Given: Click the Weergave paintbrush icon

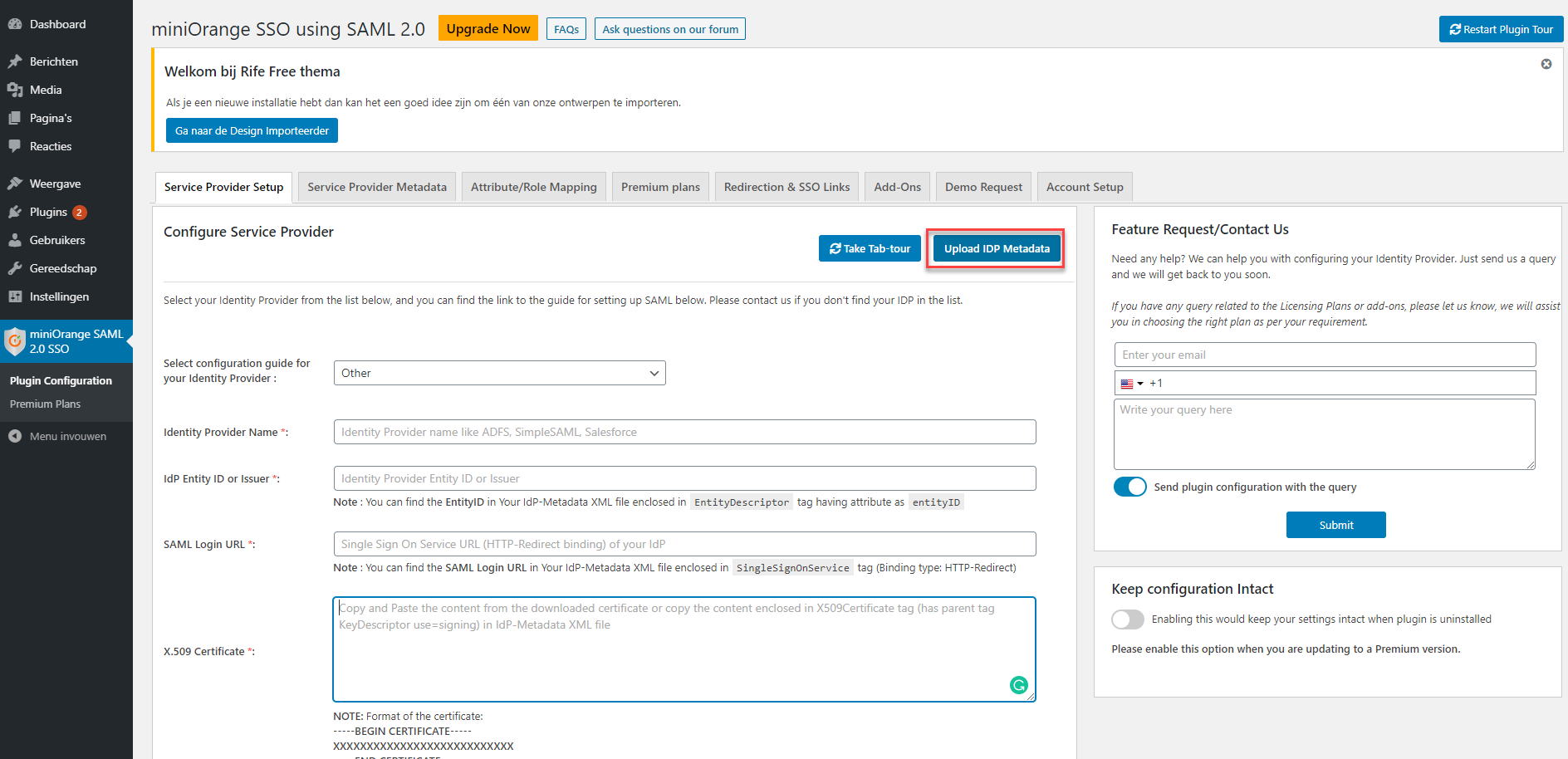Looking at the screenshot, I should click(x=15, y=184).
